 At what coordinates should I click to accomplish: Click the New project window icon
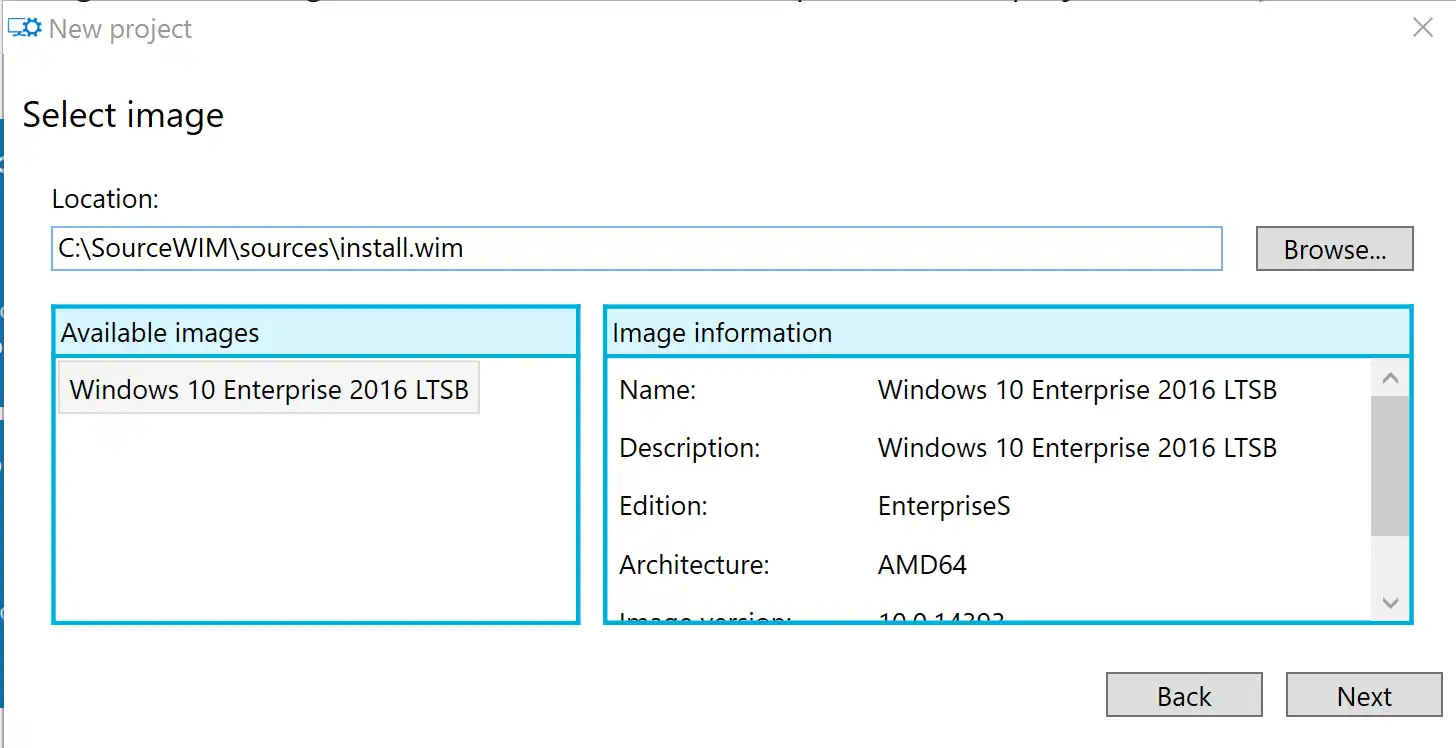point(25,28)
